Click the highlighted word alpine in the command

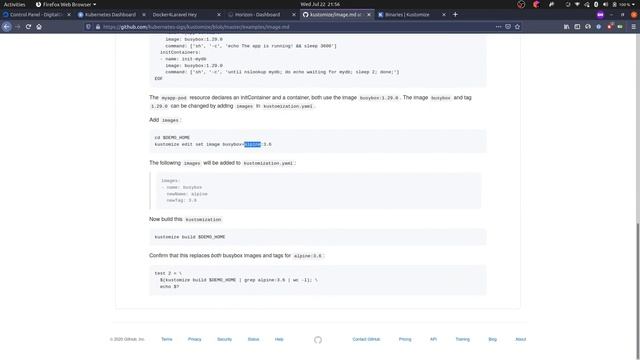[x=252, y=144]
